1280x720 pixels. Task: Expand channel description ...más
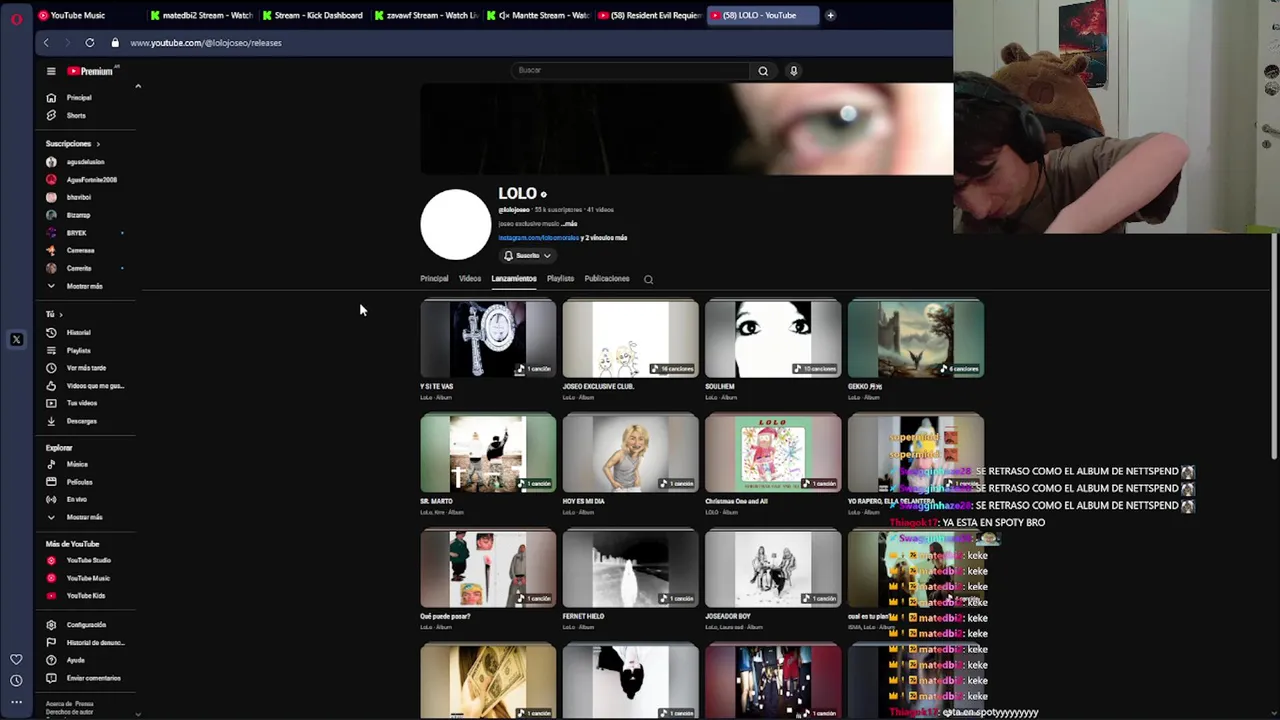(x=569, y=224)
